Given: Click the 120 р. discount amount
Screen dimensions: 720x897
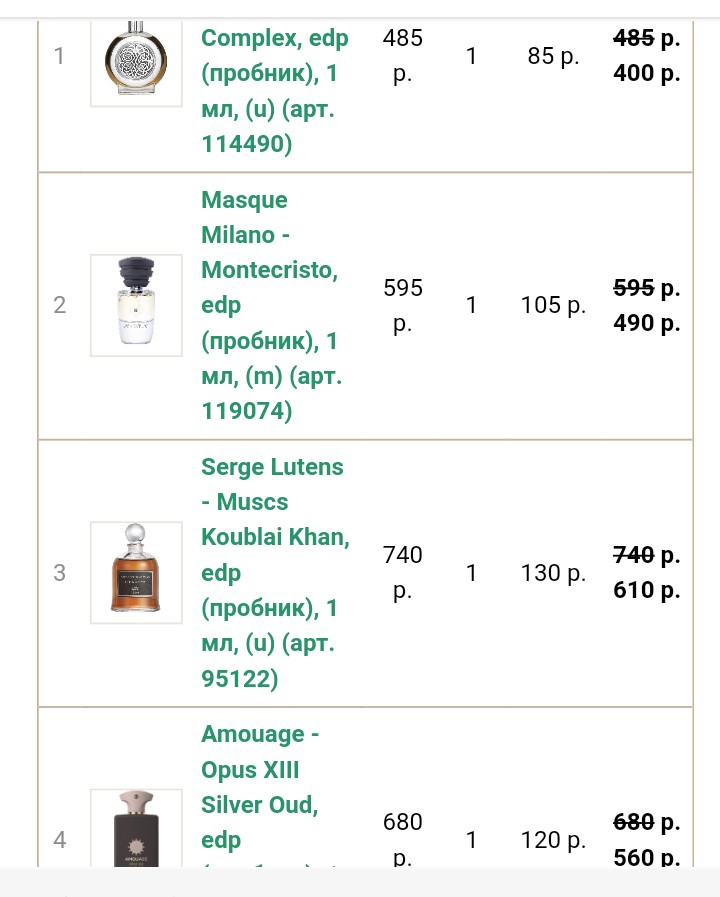Looking at the screenshot, I should point(553,840).
